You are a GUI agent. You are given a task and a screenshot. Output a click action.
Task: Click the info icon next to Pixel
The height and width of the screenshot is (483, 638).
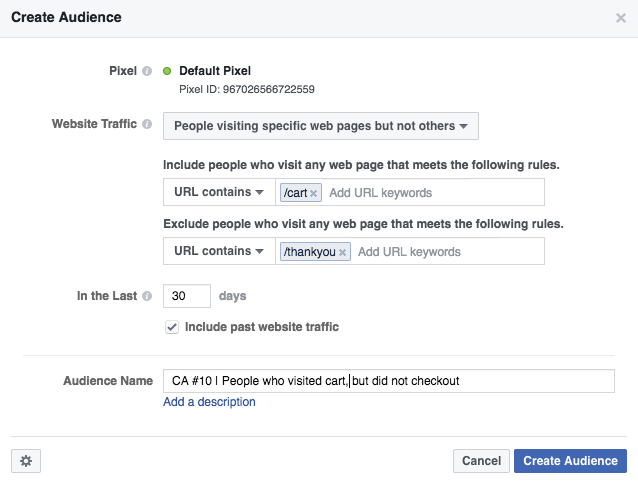tap(147, 71)
